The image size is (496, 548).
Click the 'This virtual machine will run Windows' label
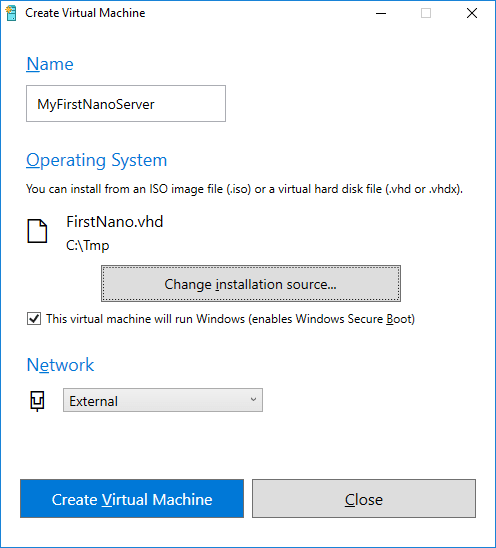click(230, 319)
